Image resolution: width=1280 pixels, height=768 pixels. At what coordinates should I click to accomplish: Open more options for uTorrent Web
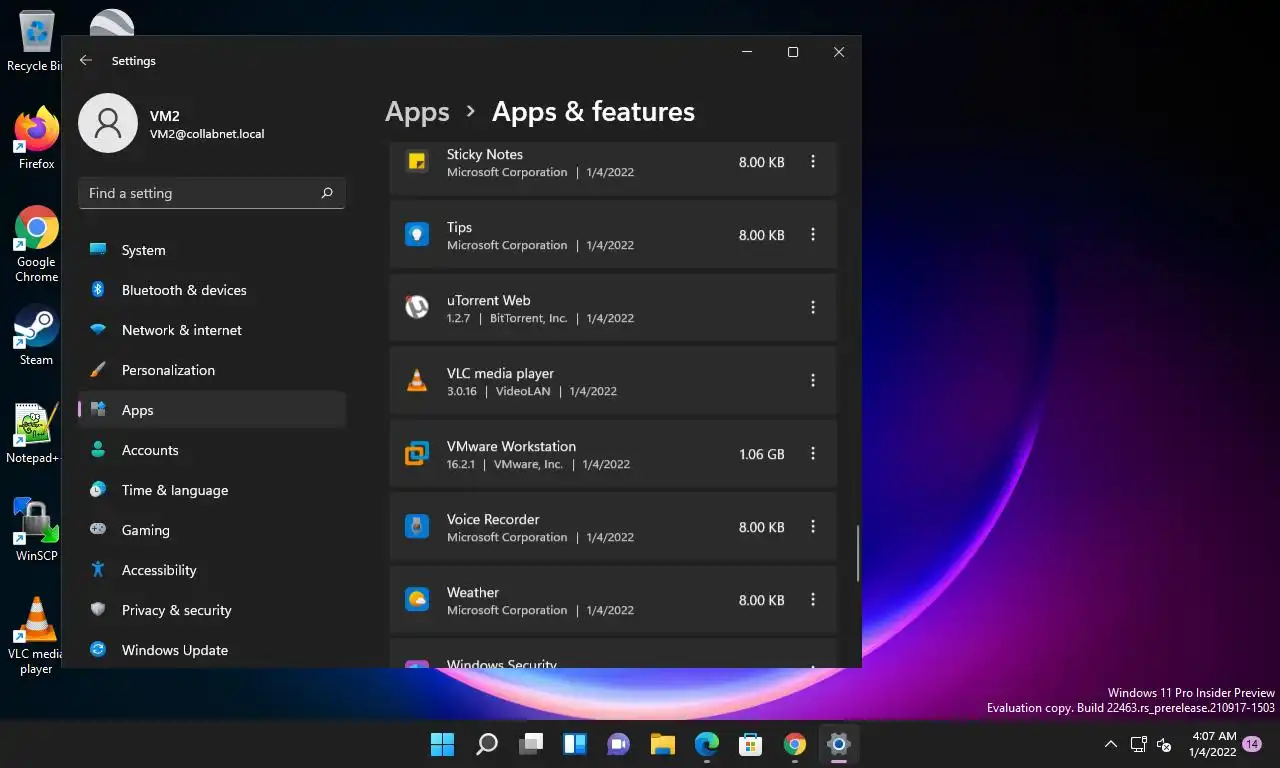point(813,308)
